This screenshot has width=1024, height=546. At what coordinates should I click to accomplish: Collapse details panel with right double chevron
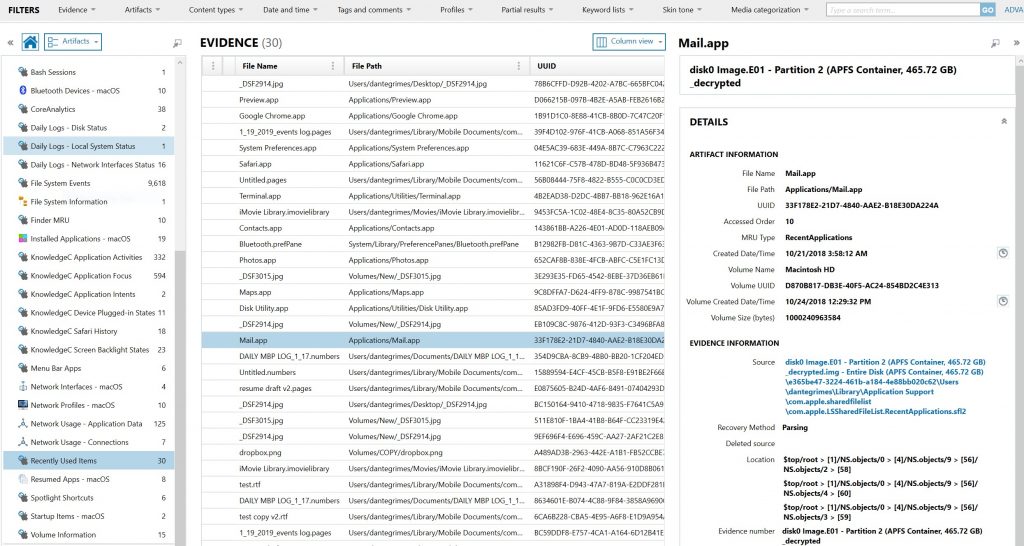[x=1016, y=43]
